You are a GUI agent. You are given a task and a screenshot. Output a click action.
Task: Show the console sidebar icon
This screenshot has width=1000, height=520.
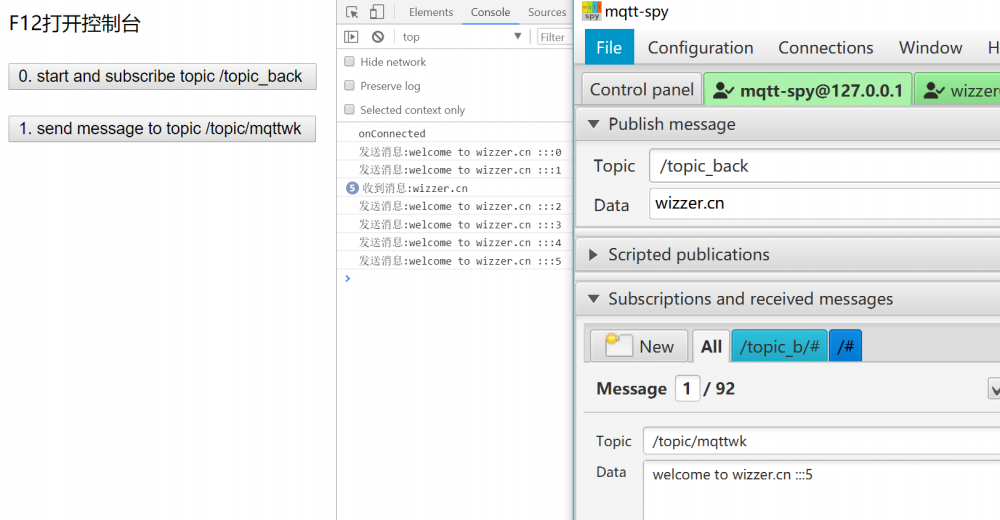[x=351, y=37]
